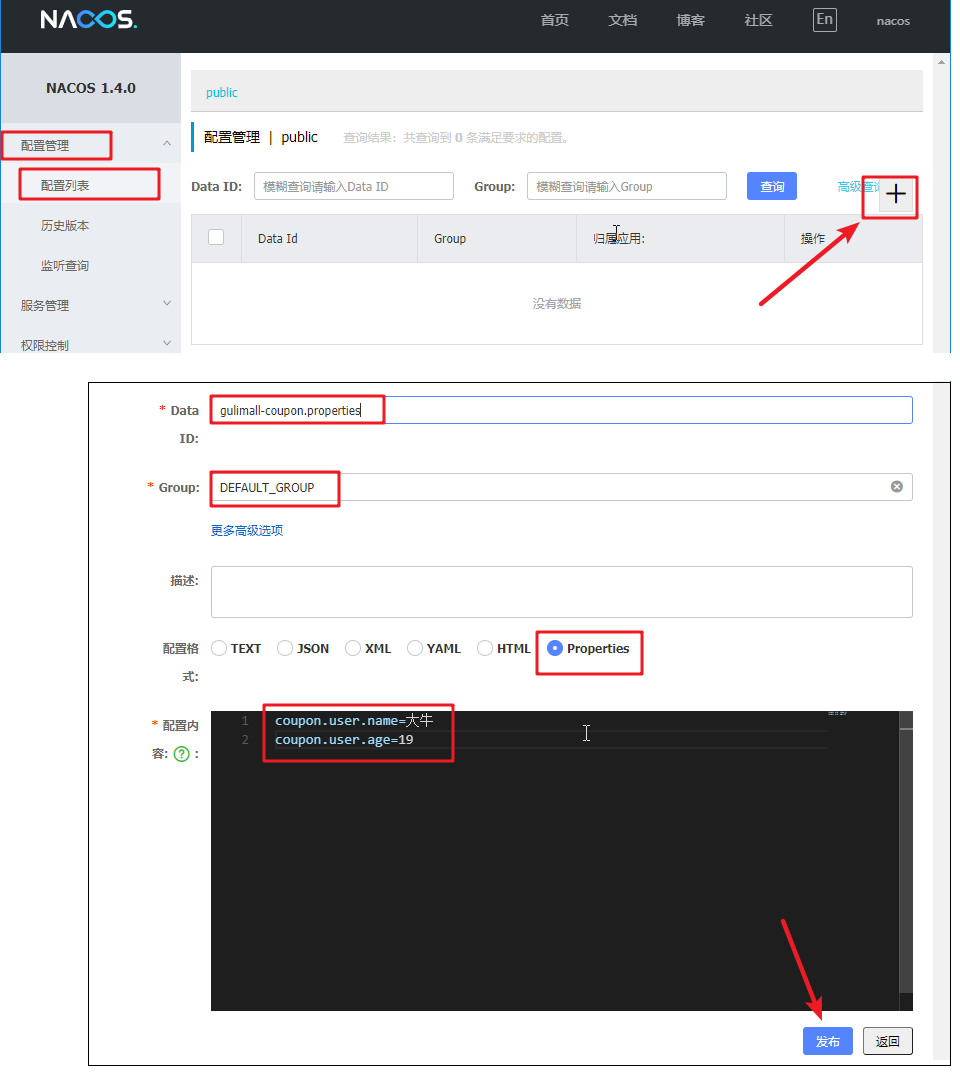Open 文档 in the top navigation
Viewport: 960px width, 1074px height.
622,21
